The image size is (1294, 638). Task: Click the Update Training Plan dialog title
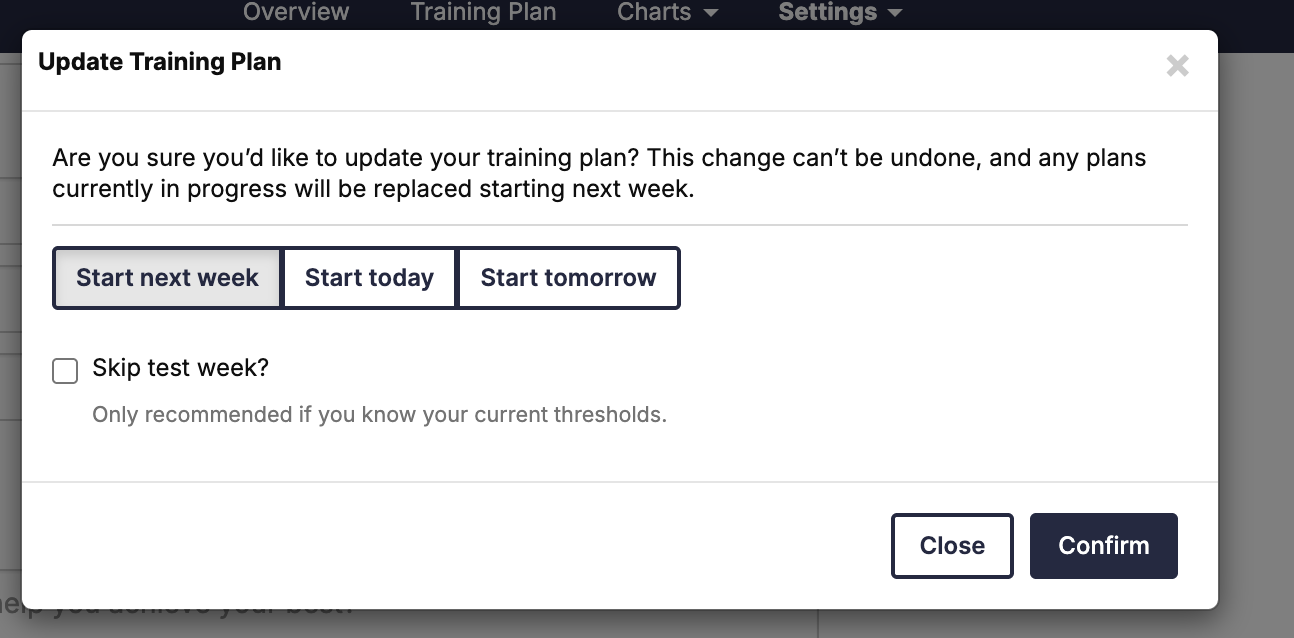(159, 62)
